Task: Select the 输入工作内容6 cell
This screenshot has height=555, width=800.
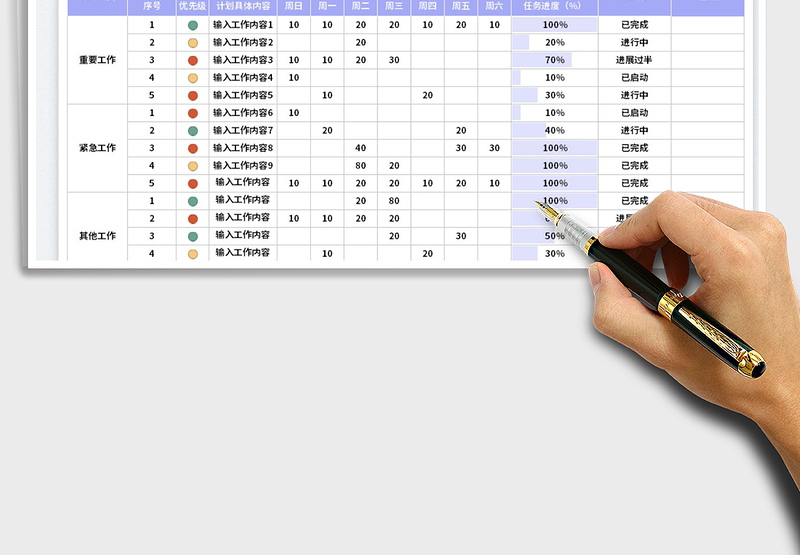Action: [x=243, y=113]
